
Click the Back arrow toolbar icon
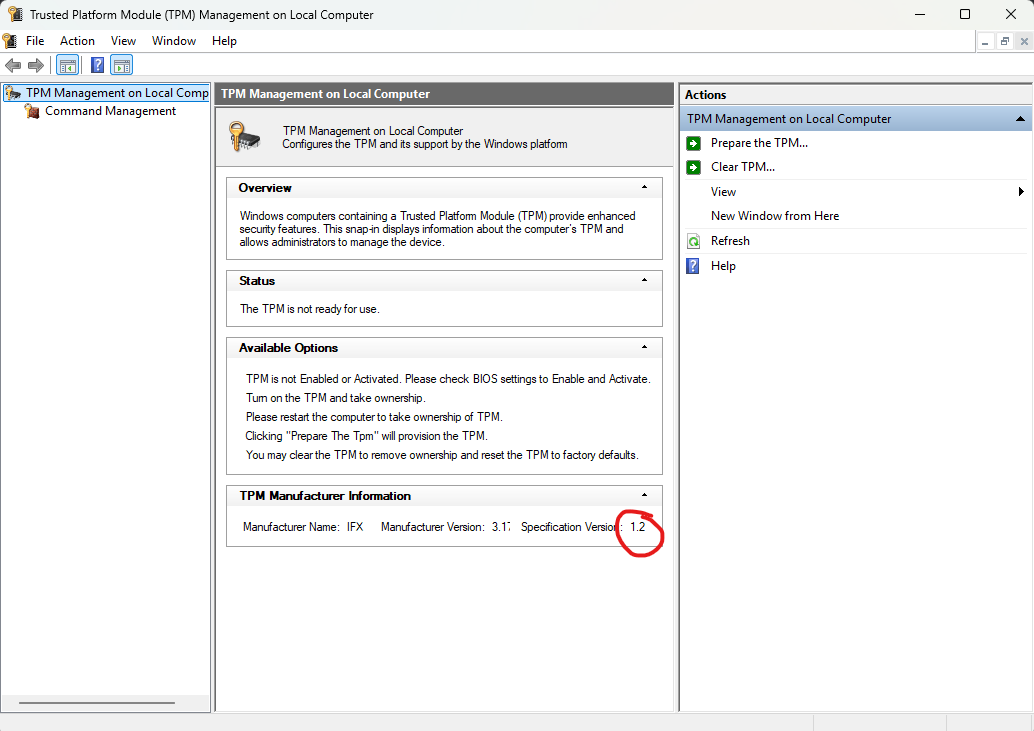[13, 65]
